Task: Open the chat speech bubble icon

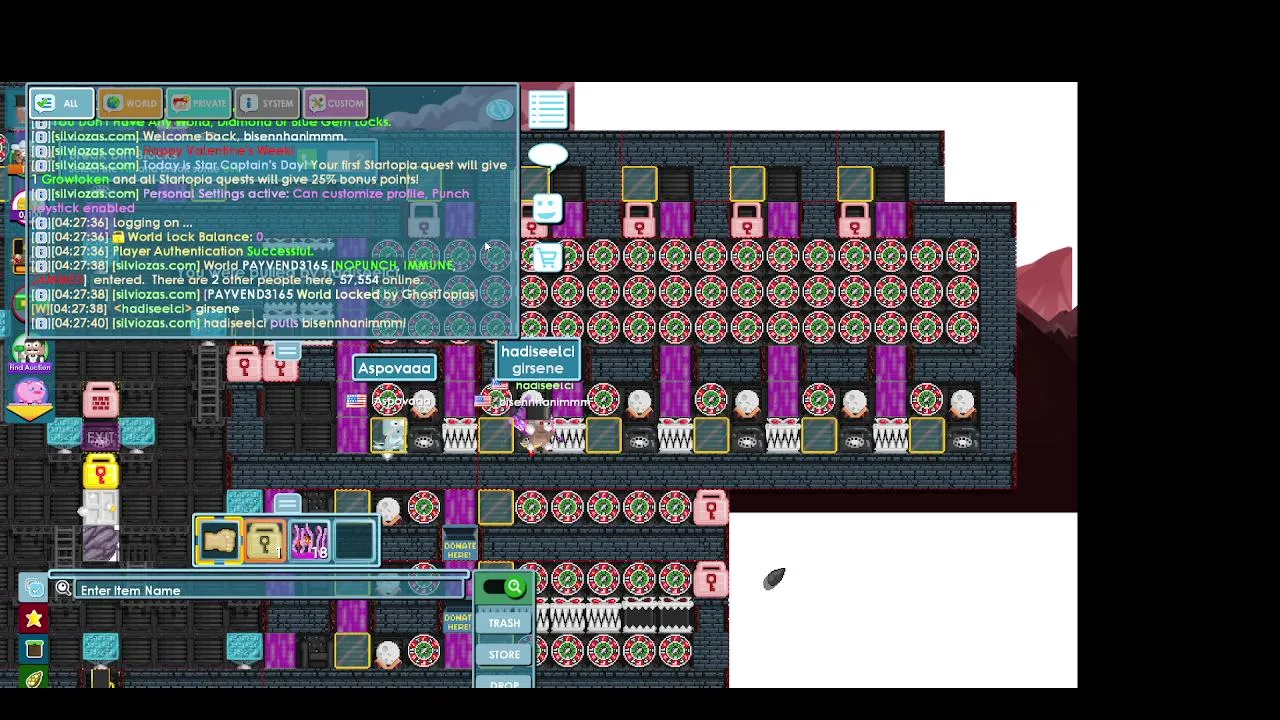Action: (548, 155)
